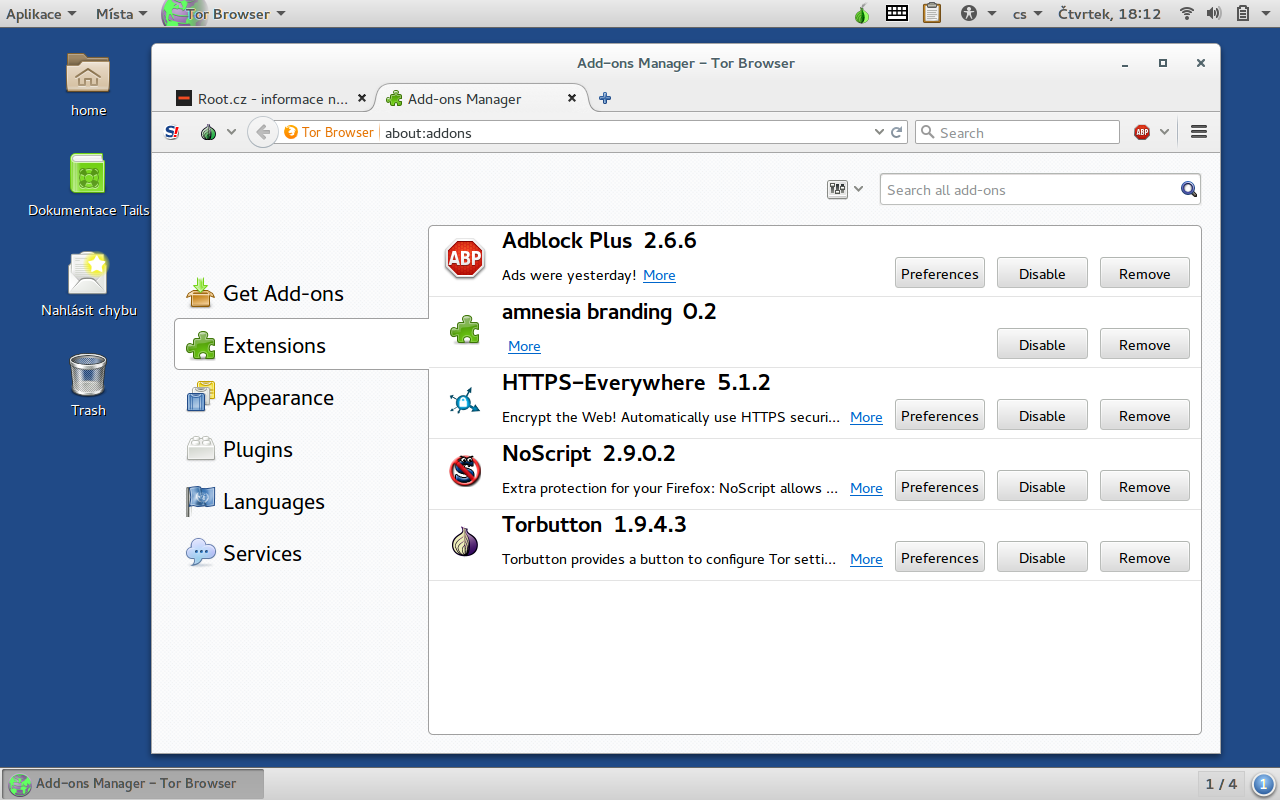The image size is (1280, 800).
Task: Click the search magnifier in add-ons search
Action: point(1188,190)
